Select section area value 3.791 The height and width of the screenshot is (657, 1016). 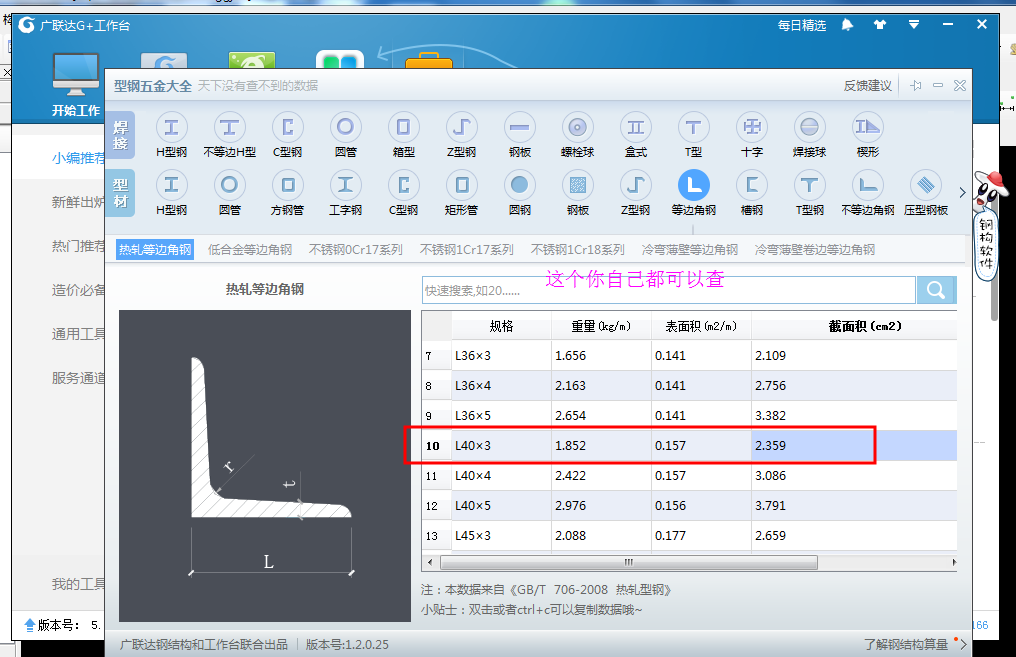click(854, 505)
